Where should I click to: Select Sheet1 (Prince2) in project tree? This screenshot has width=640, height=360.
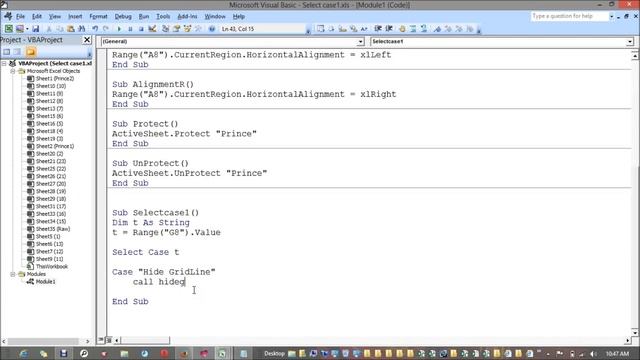coord(54,78)
